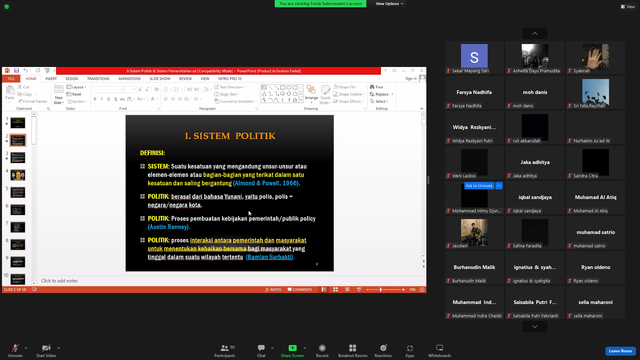Select slide 4 thumbnail in slide panel
This screenshot has width=640, height=360.
pos(18,175)
